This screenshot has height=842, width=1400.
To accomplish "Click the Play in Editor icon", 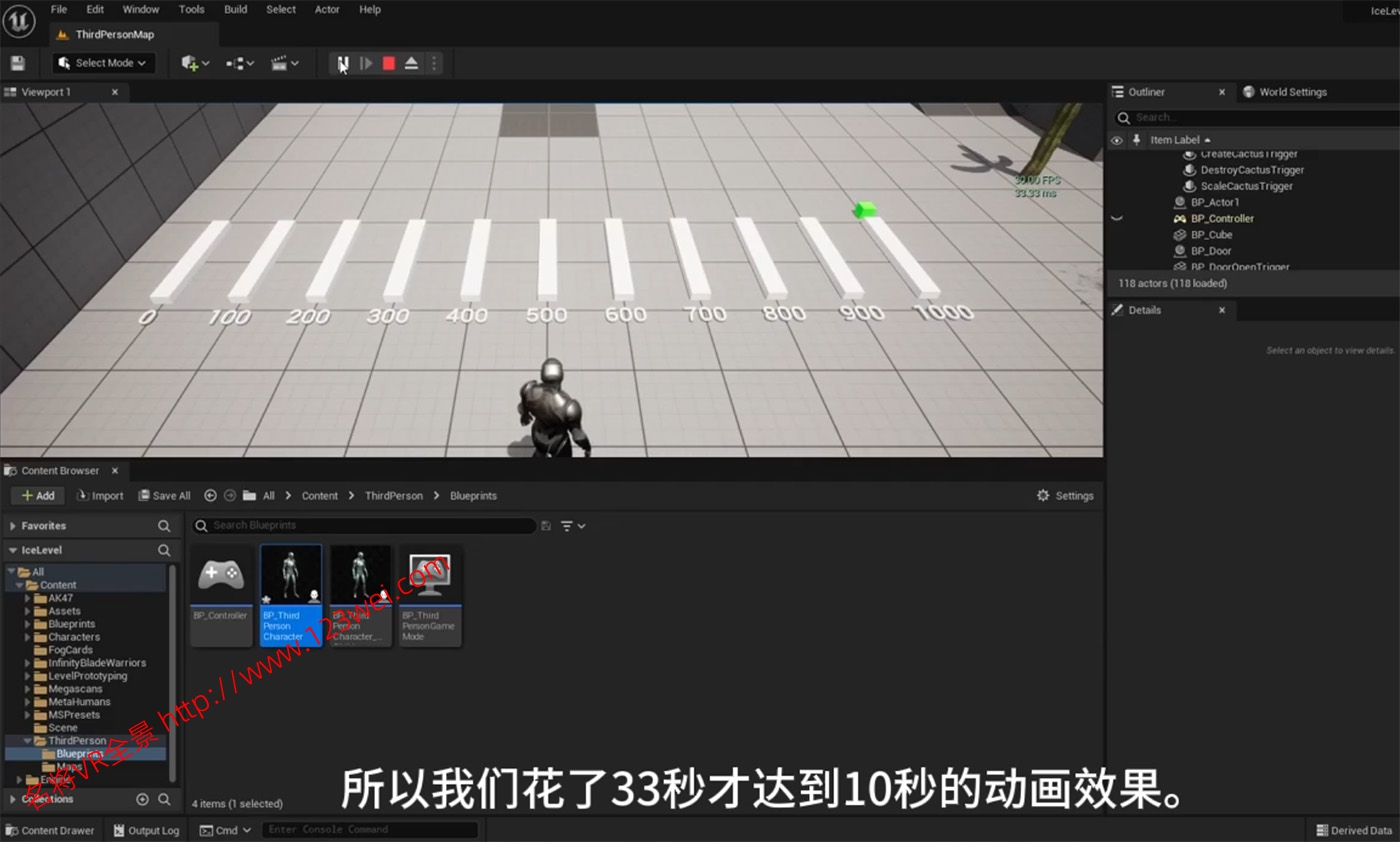I will coord(366,62).
